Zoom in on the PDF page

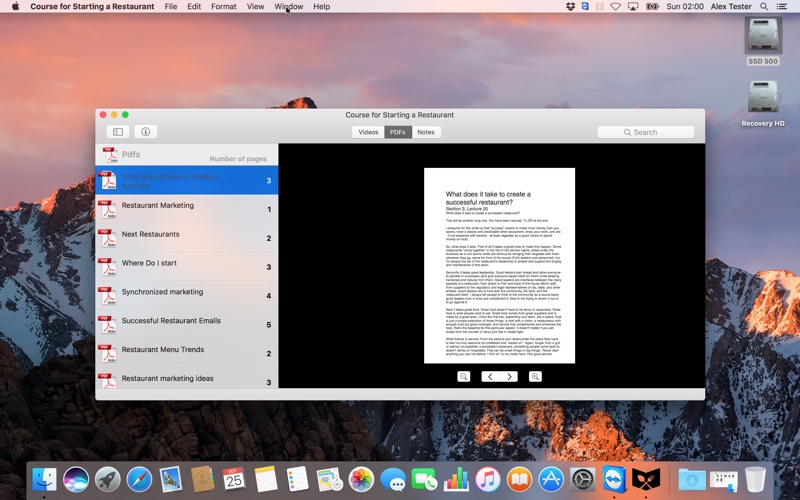pos(535,377)
